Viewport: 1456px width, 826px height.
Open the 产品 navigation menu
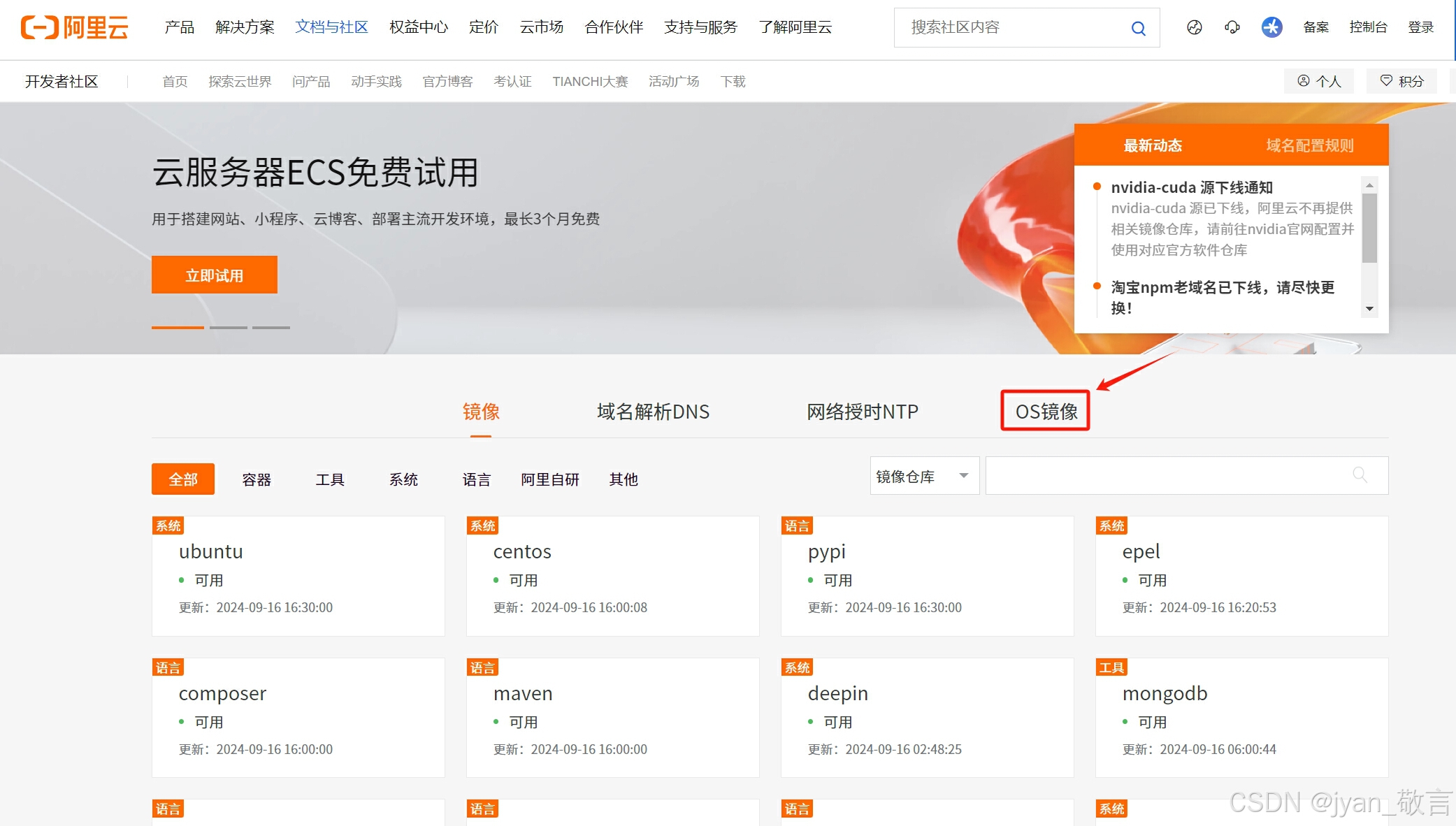(179, 27)
